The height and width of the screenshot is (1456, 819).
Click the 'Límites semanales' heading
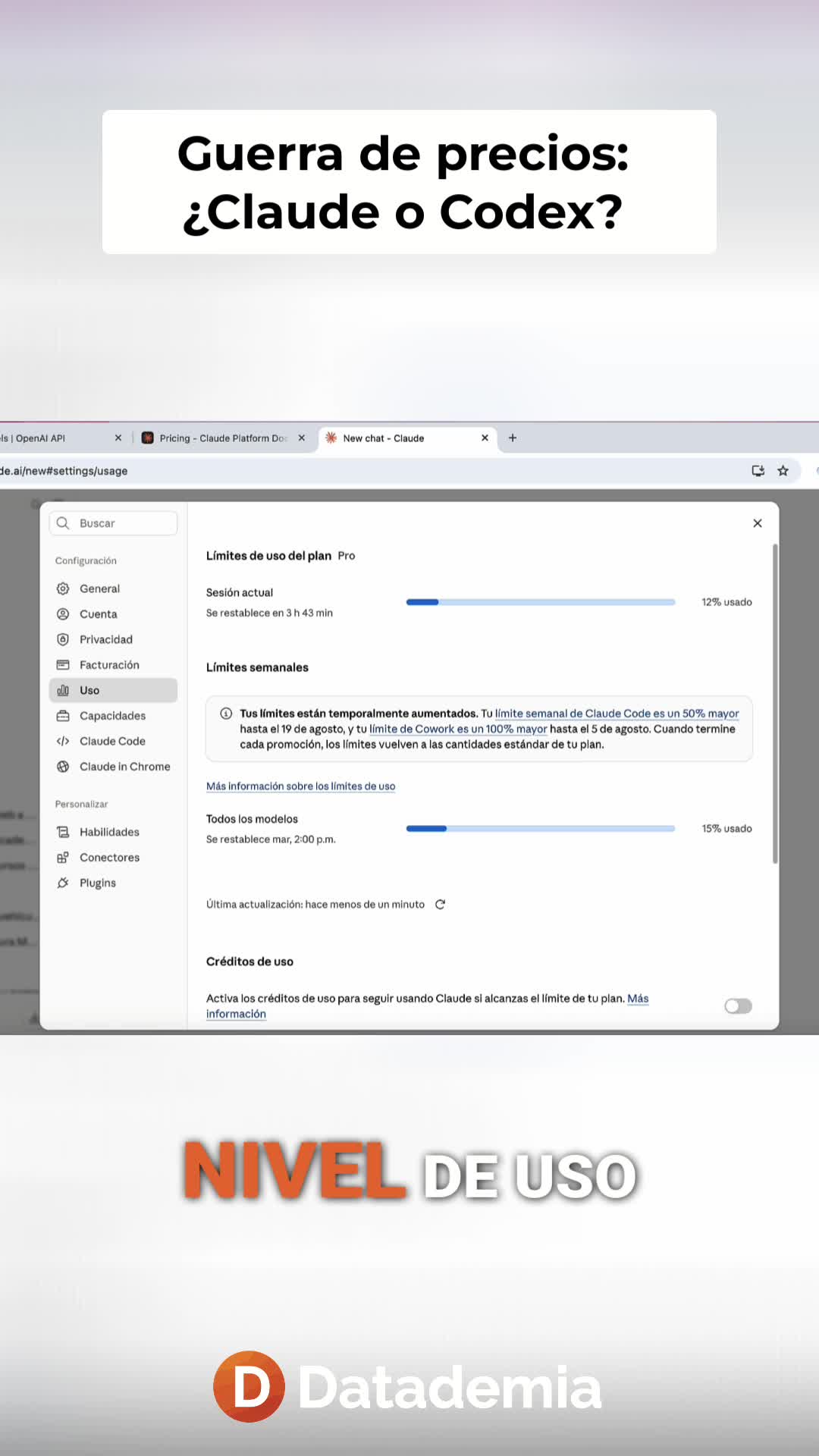(x=257, y=667)
